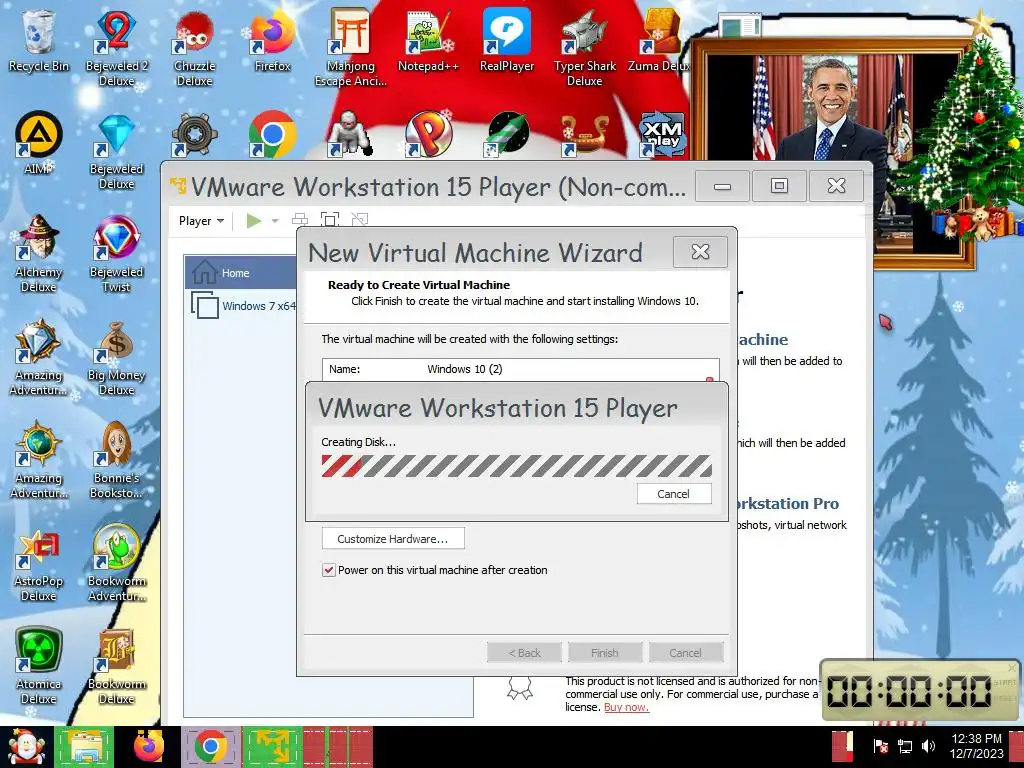Open Alchemy Deluxe desktop shortcut

38,253
